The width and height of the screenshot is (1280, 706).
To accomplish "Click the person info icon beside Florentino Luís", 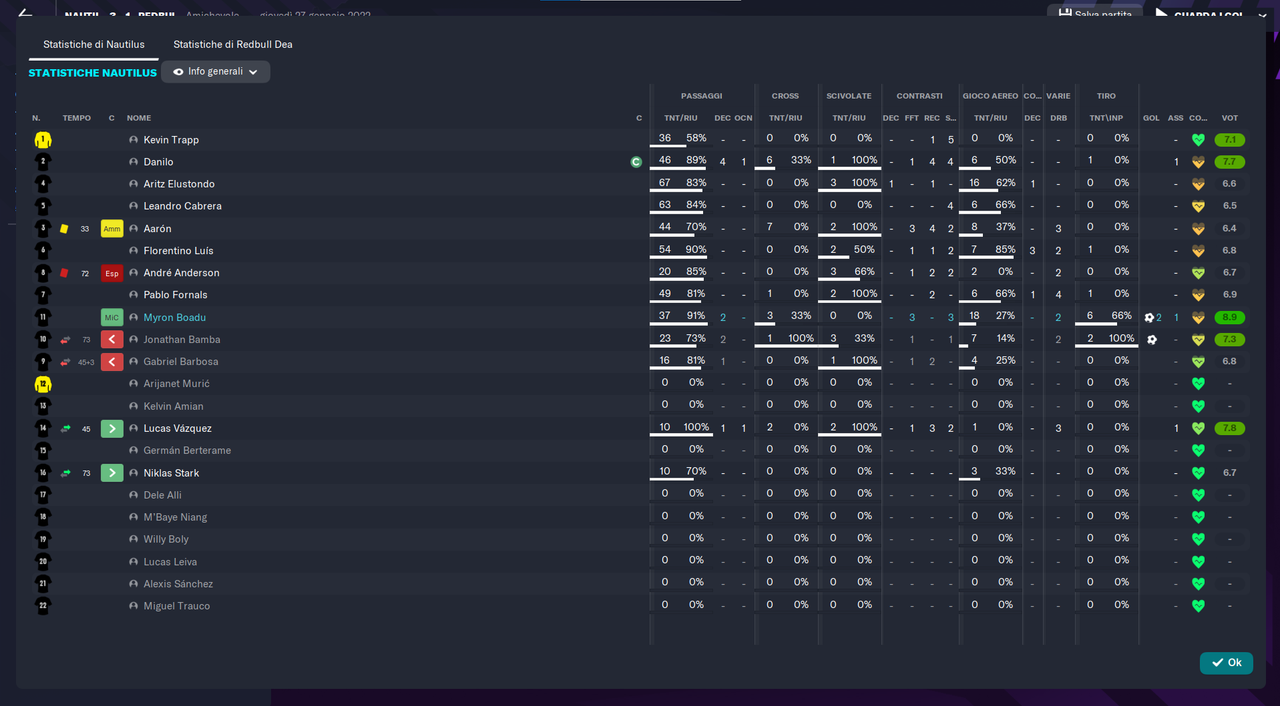I will [x=133, y=251].
